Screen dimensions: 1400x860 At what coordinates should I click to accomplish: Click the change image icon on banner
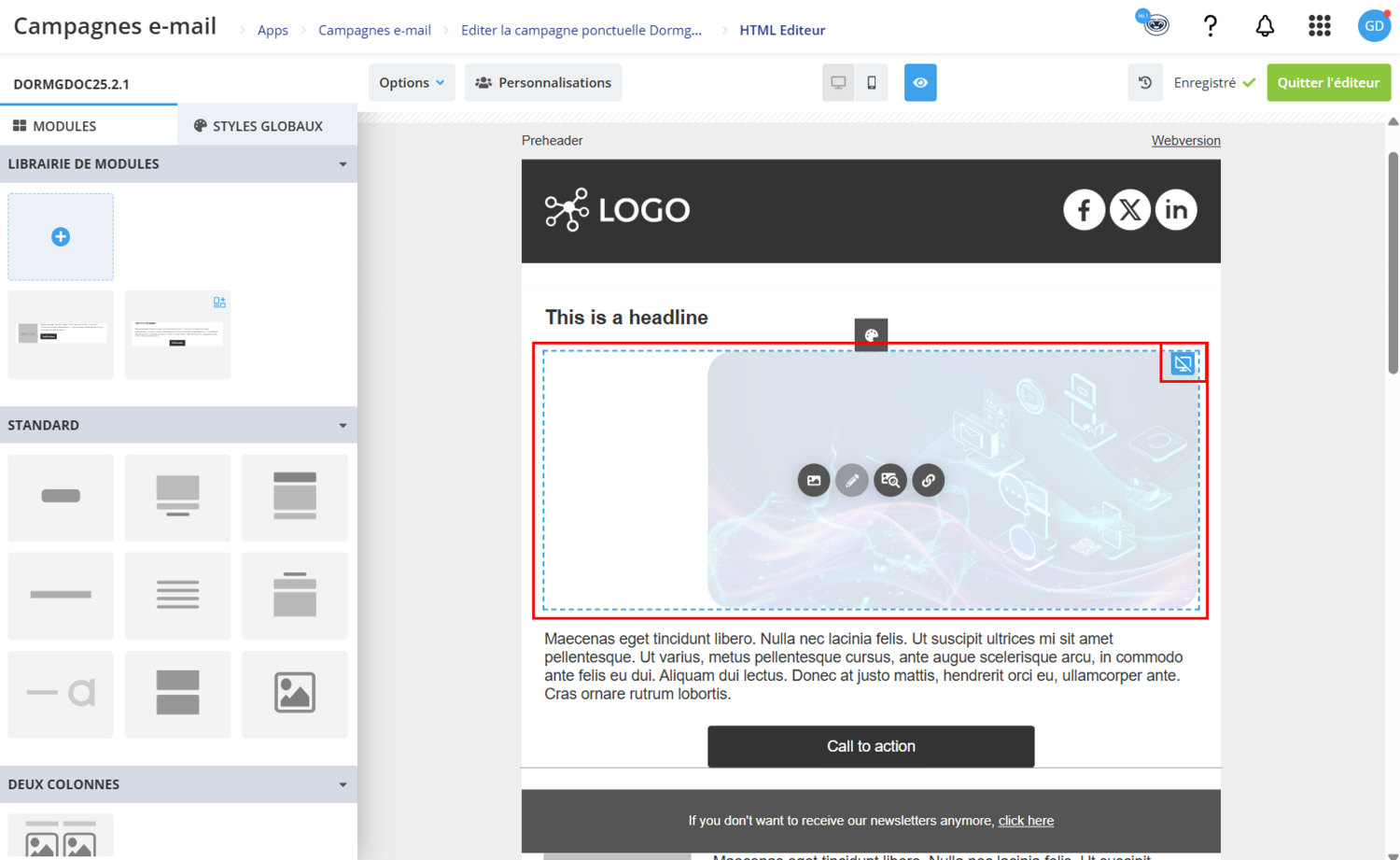(x=813, y=480)
